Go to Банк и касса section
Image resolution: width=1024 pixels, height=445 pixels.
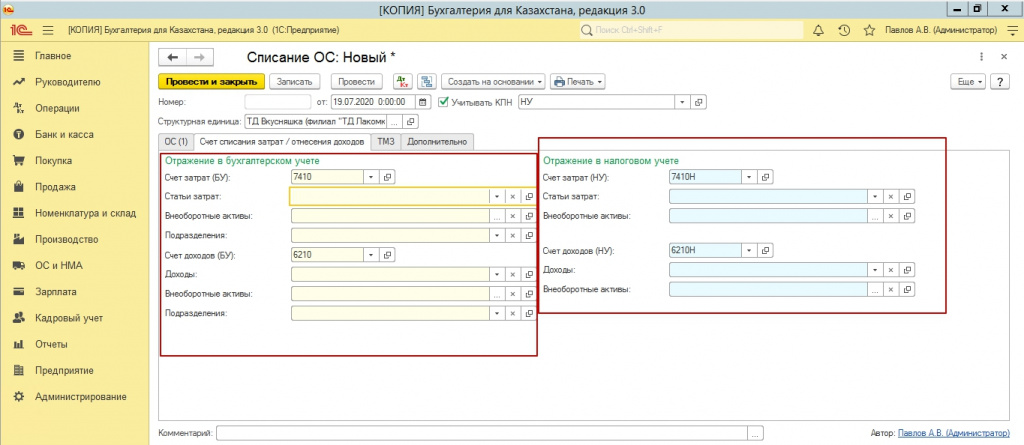click(x=64, y=135)
